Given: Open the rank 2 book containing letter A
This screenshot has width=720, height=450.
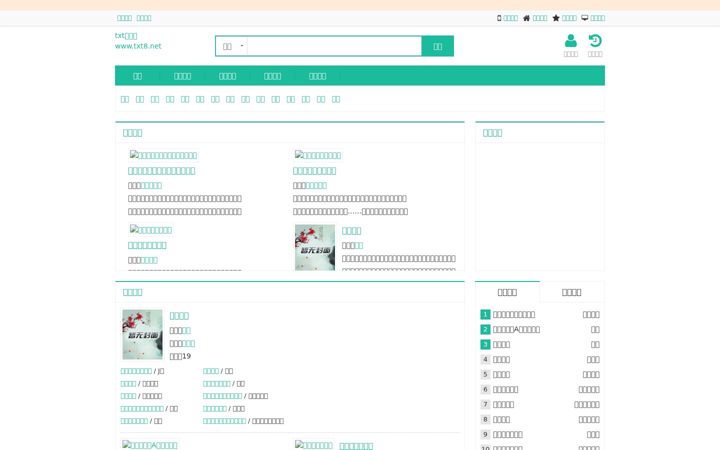Looking at the screenshot, I should pos(516,330).
